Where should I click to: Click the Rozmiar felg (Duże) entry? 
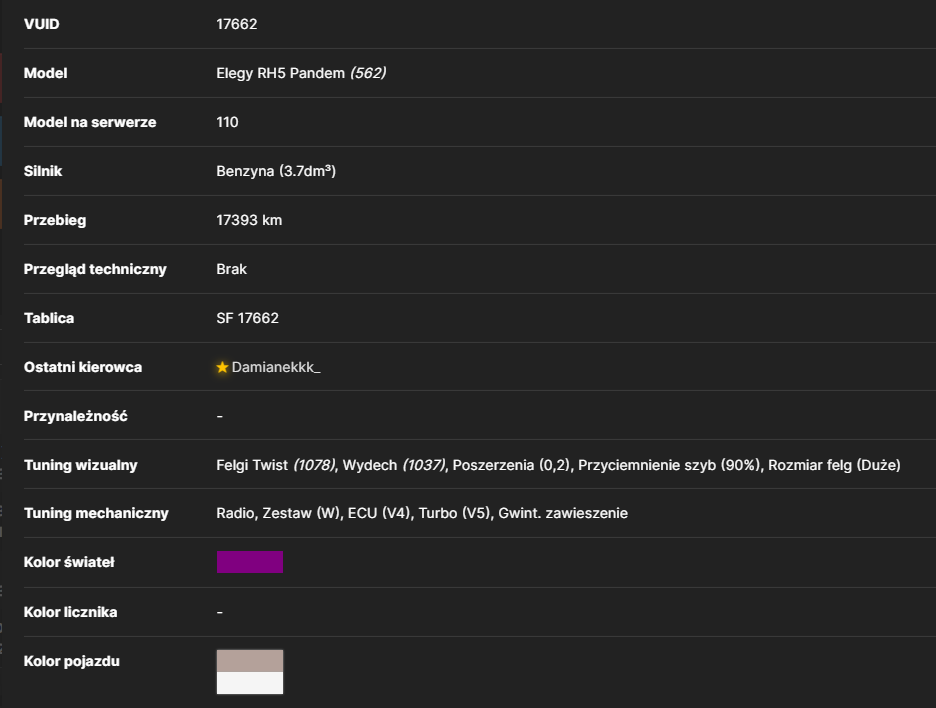834,465
